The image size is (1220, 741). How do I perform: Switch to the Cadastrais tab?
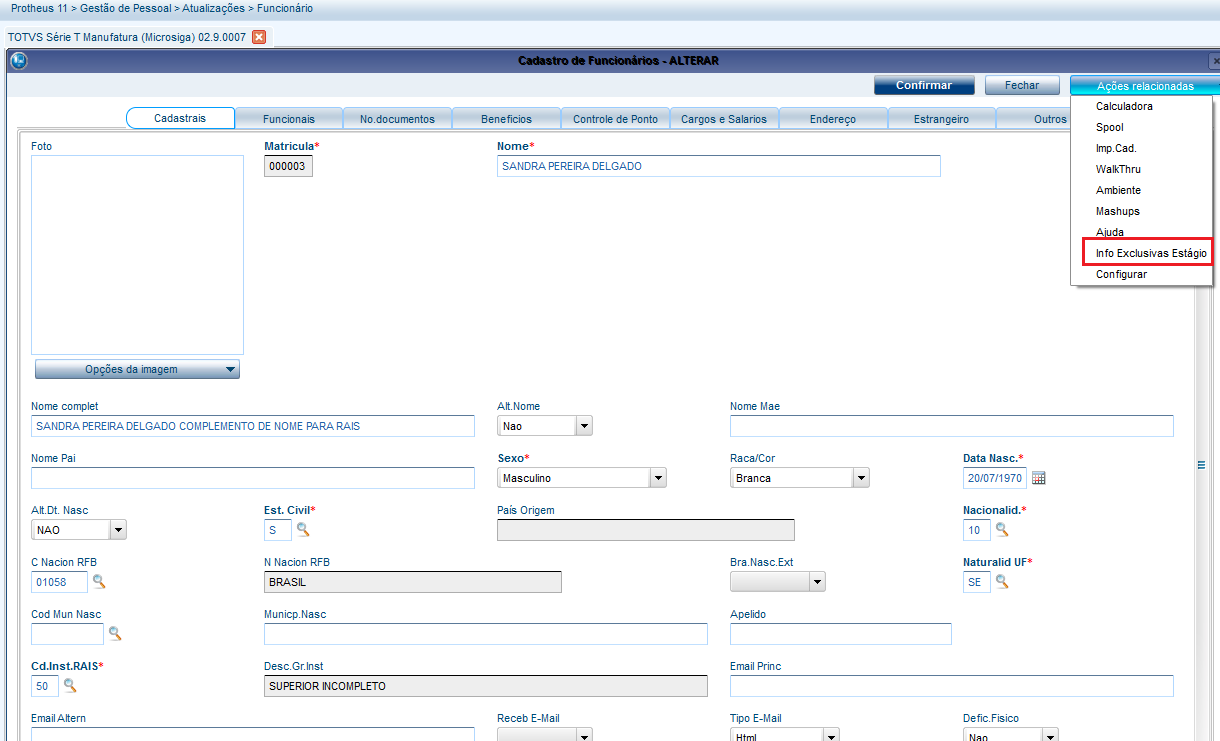(180, 118)
